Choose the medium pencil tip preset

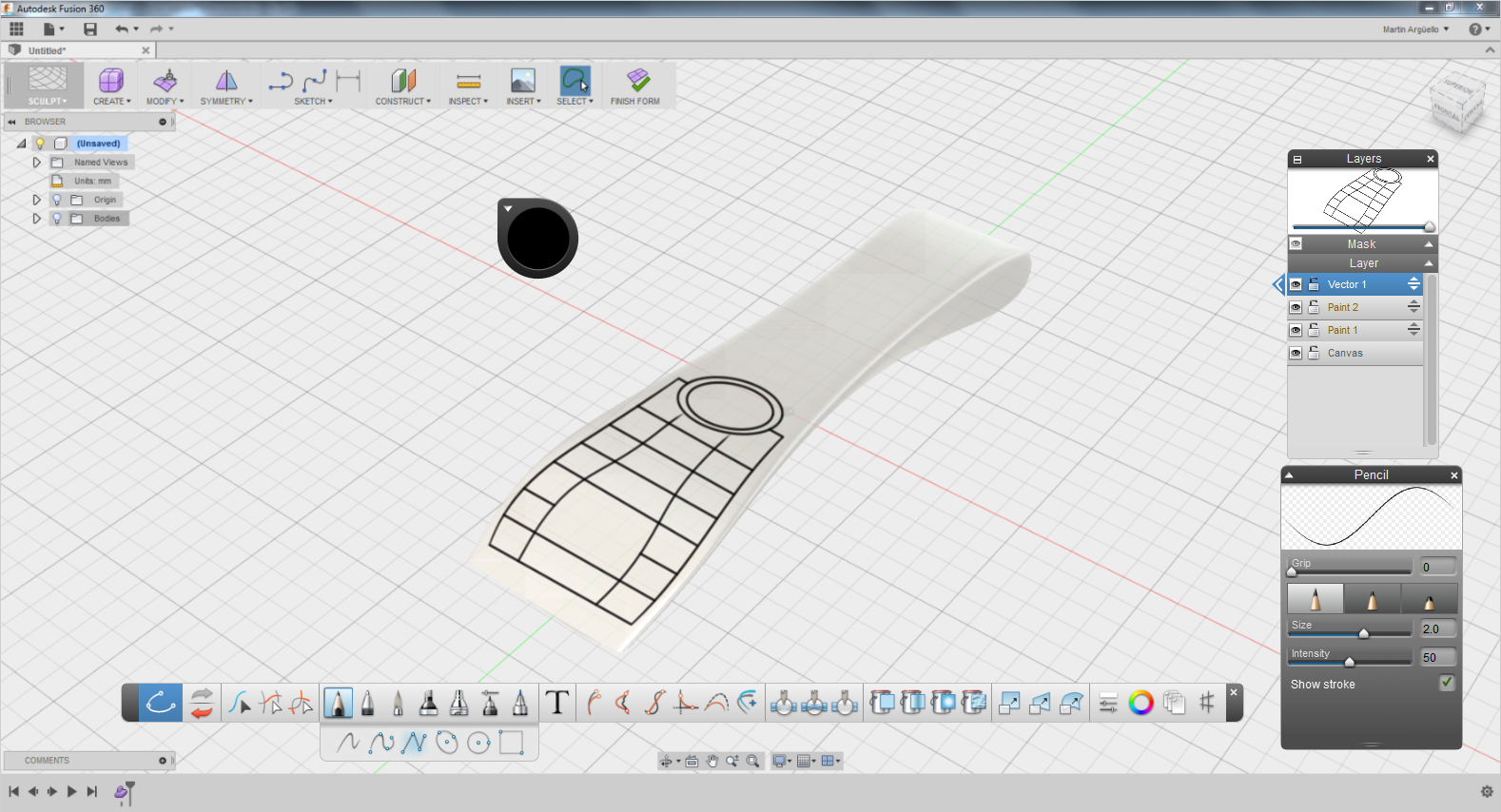(1372, 599)
